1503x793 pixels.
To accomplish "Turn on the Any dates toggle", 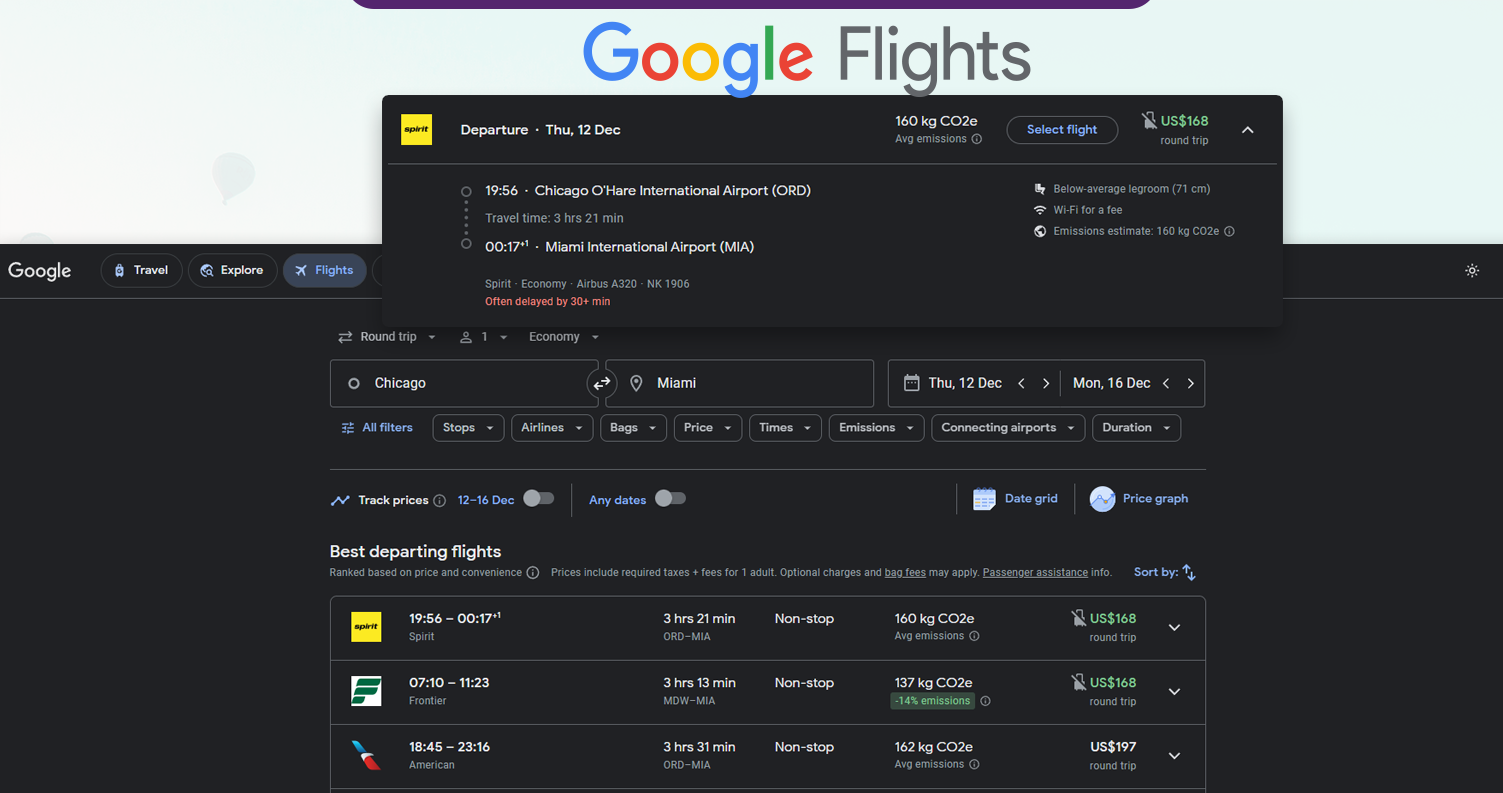I will click(x=670, y=498).
